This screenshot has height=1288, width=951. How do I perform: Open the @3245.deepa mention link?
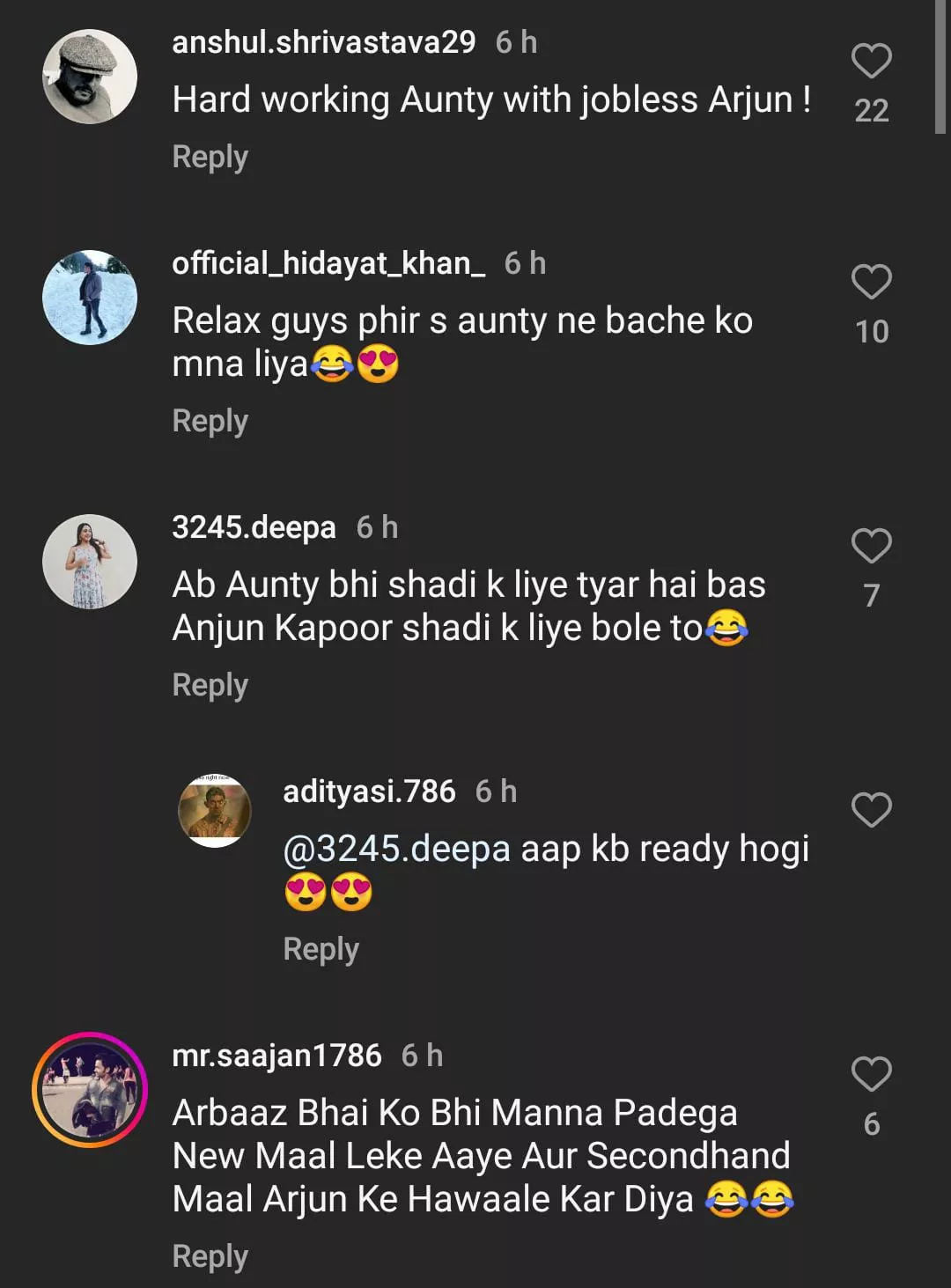click(x=396, y=850)
